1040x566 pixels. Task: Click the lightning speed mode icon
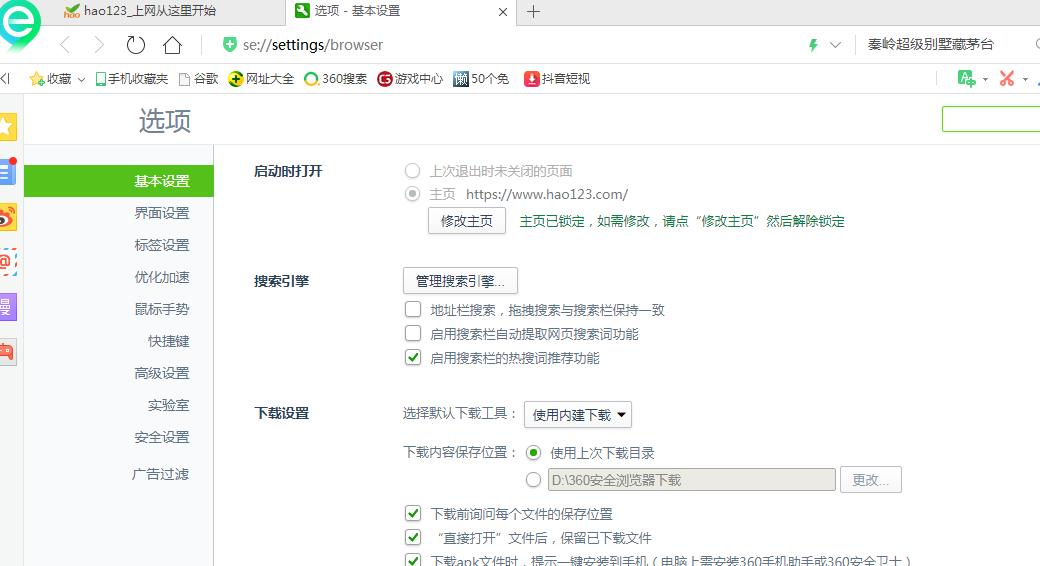pos(813,45)
